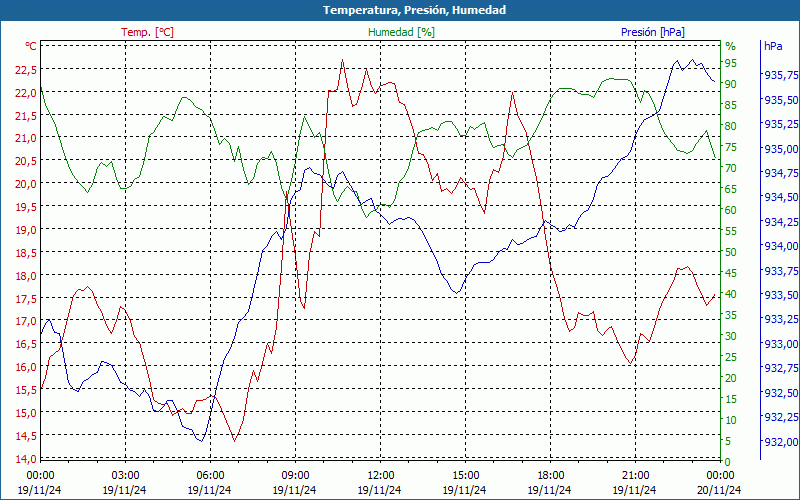Image resolution: width=800 pixels, height=500 pixels.
Task: Click the 22,5 tick on the temperature axis
Action: pos(26,70)
